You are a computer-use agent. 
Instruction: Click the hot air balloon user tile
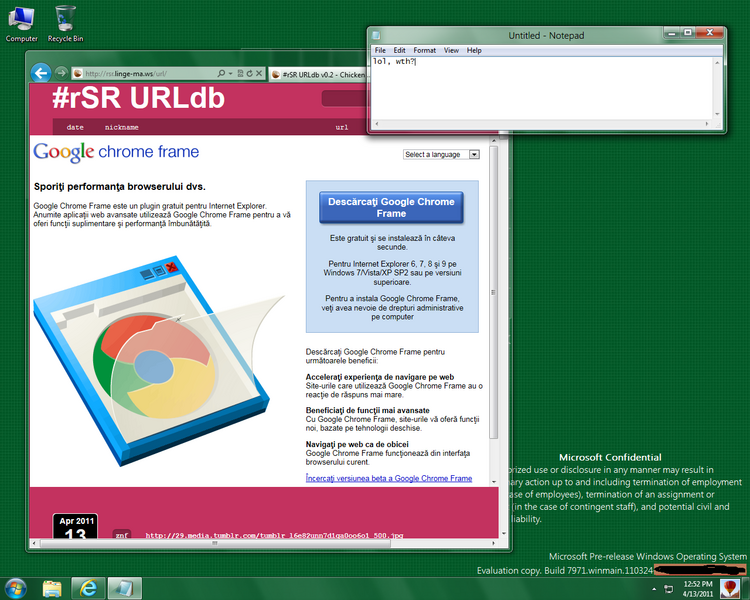[x=729, y=589]
